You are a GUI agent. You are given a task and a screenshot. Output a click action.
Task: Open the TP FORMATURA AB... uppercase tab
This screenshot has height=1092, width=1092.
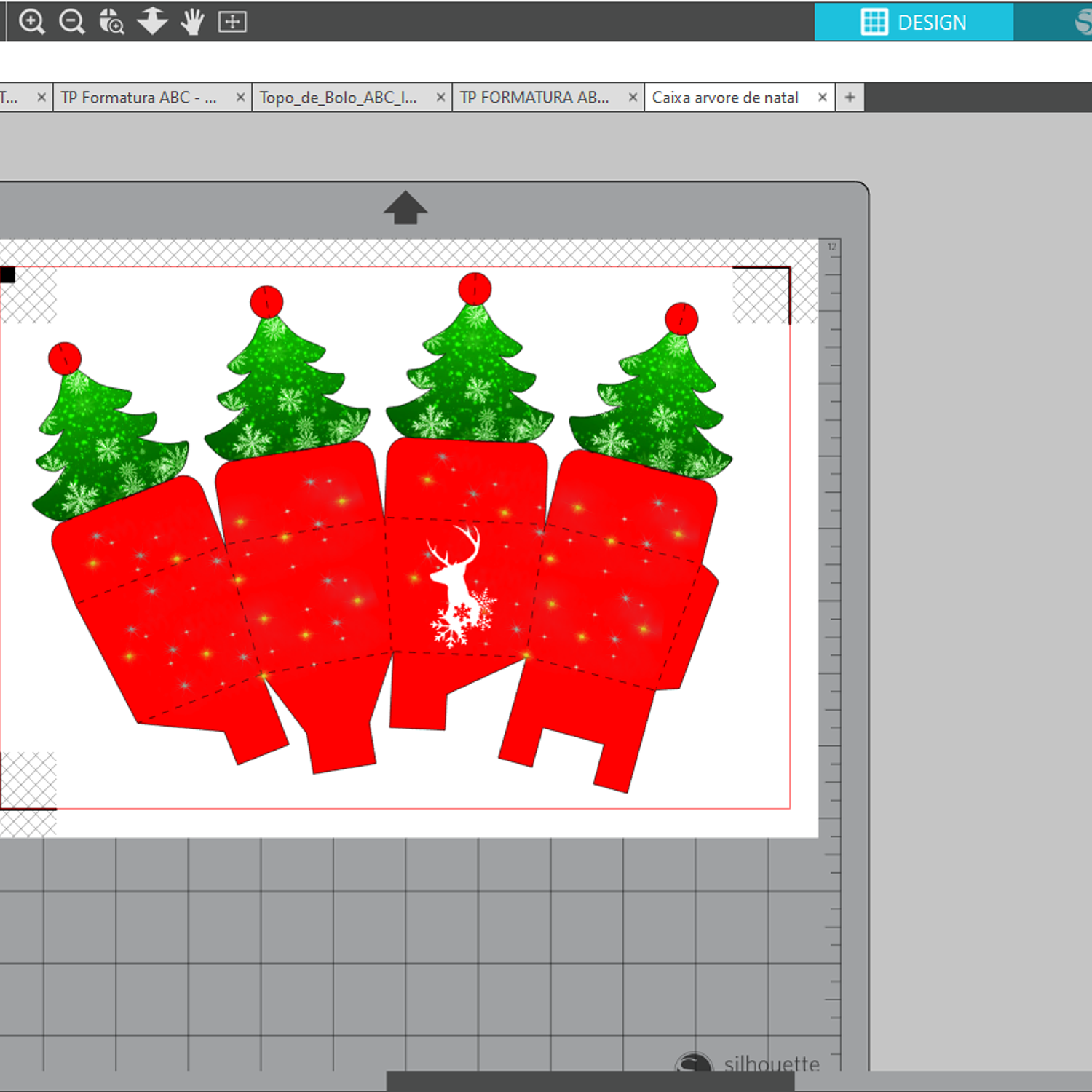(x=534, y=98)
